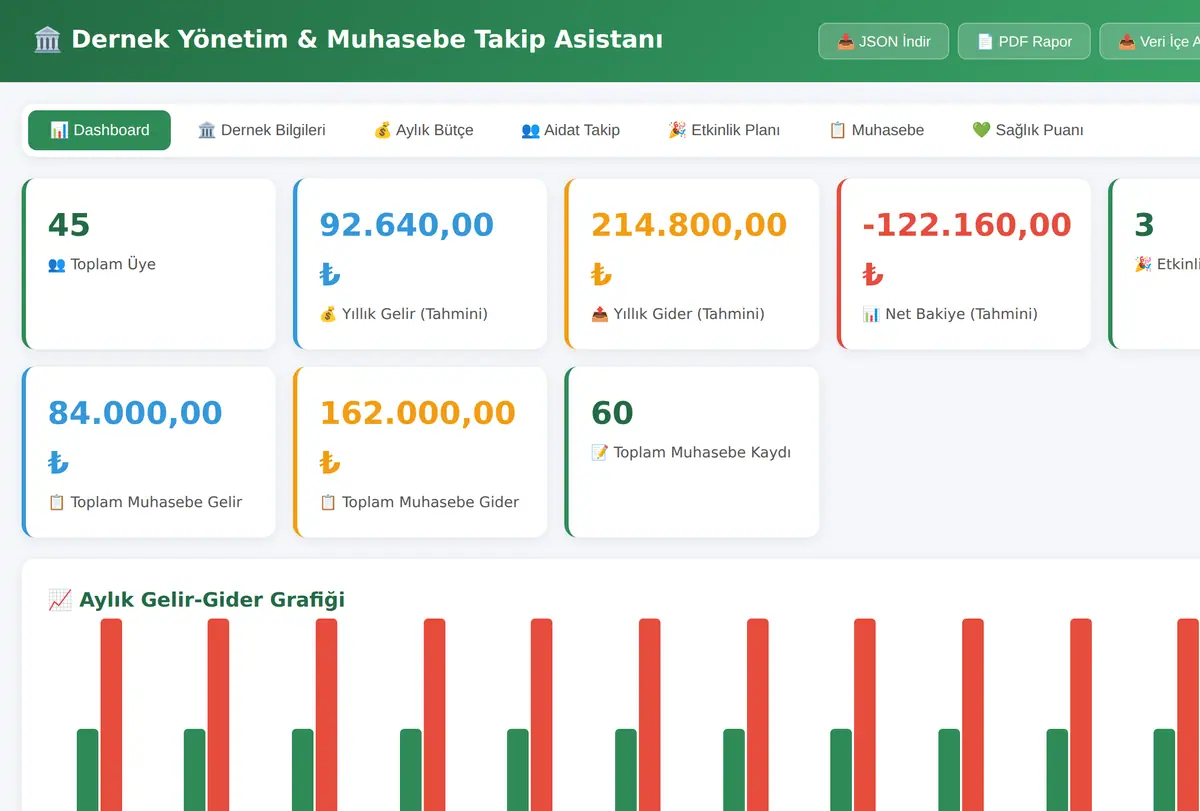Image resolution: width=1200 pixels, height=811 pixels.
Task: Click the party popper icon beside Etkinlik Planı
Action: (677, 130)
